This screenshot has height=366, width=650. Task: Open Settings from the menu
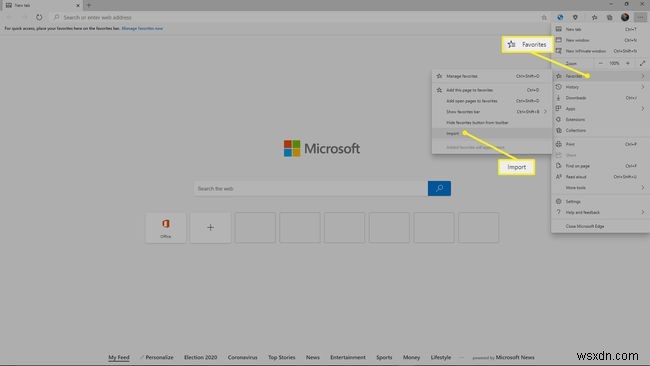tap(600, 201)
